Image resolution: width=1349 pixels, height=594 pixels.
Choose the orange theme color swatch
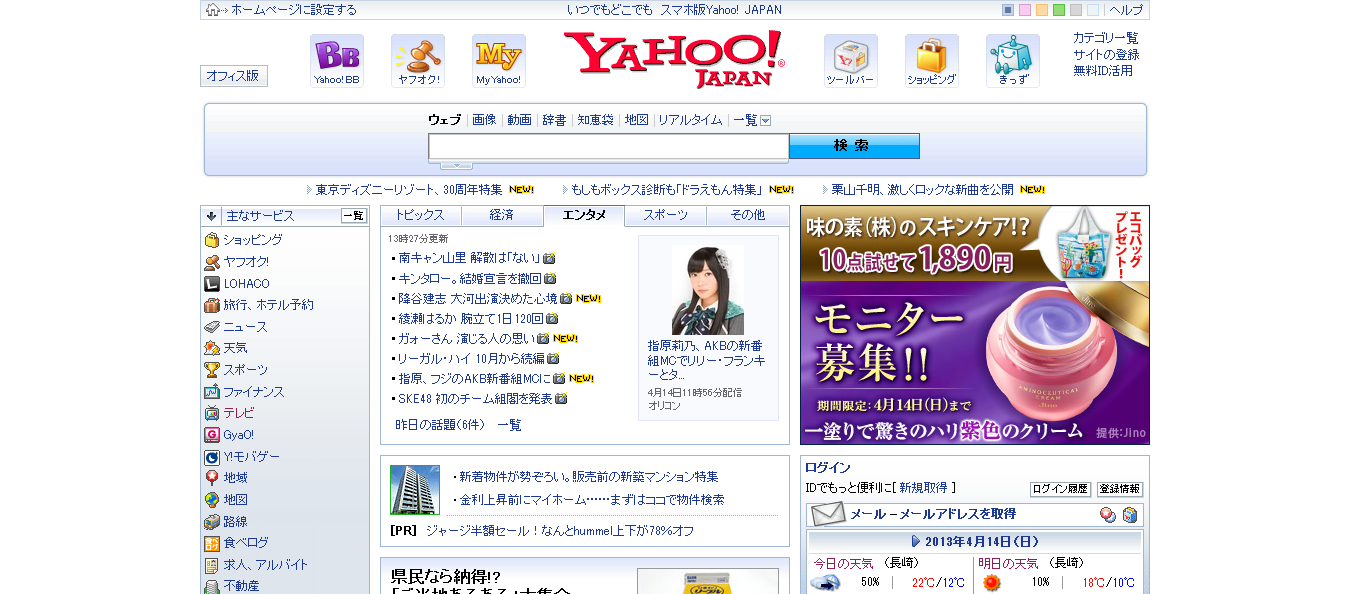click(x=1042, y=10)
